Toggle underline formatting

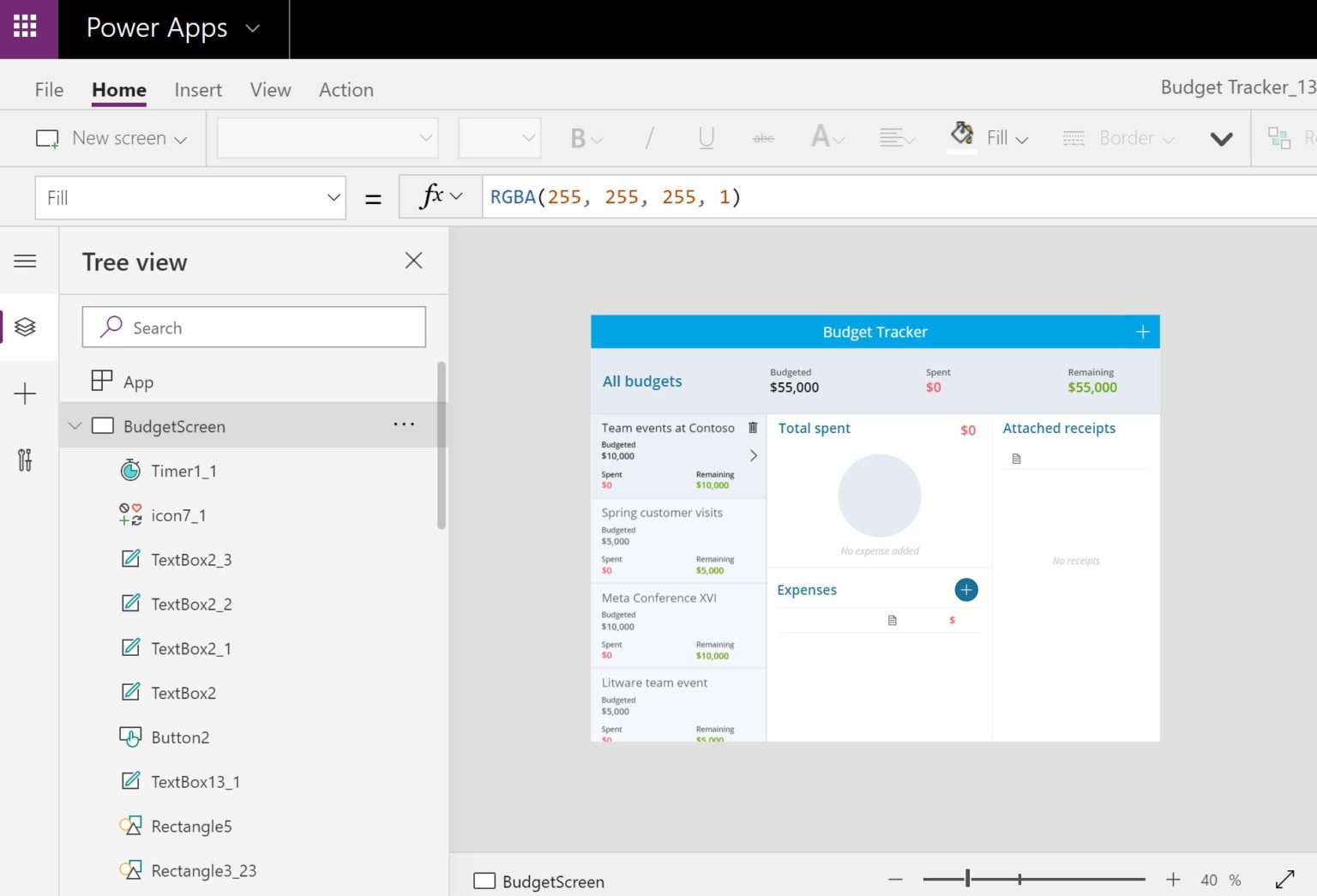pyautogui.click(x=705, y=137)
